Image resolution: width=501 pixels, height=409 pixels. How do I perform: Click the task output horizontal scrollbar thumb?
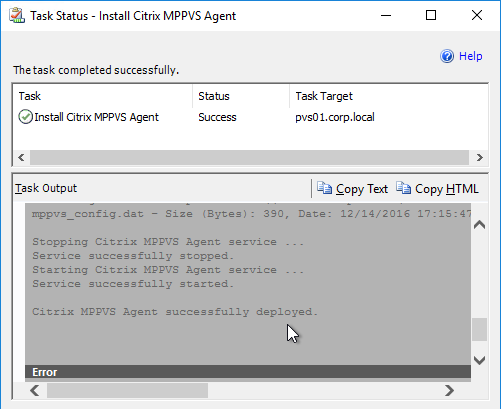click(x=127, y=390)
